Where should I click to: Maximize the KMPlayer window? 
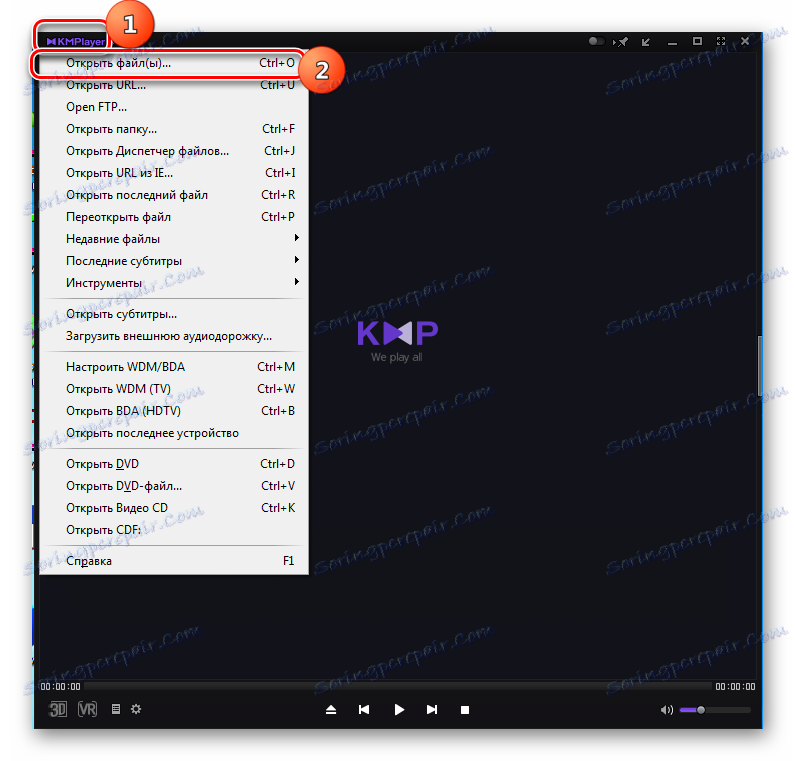coord(698,41)
